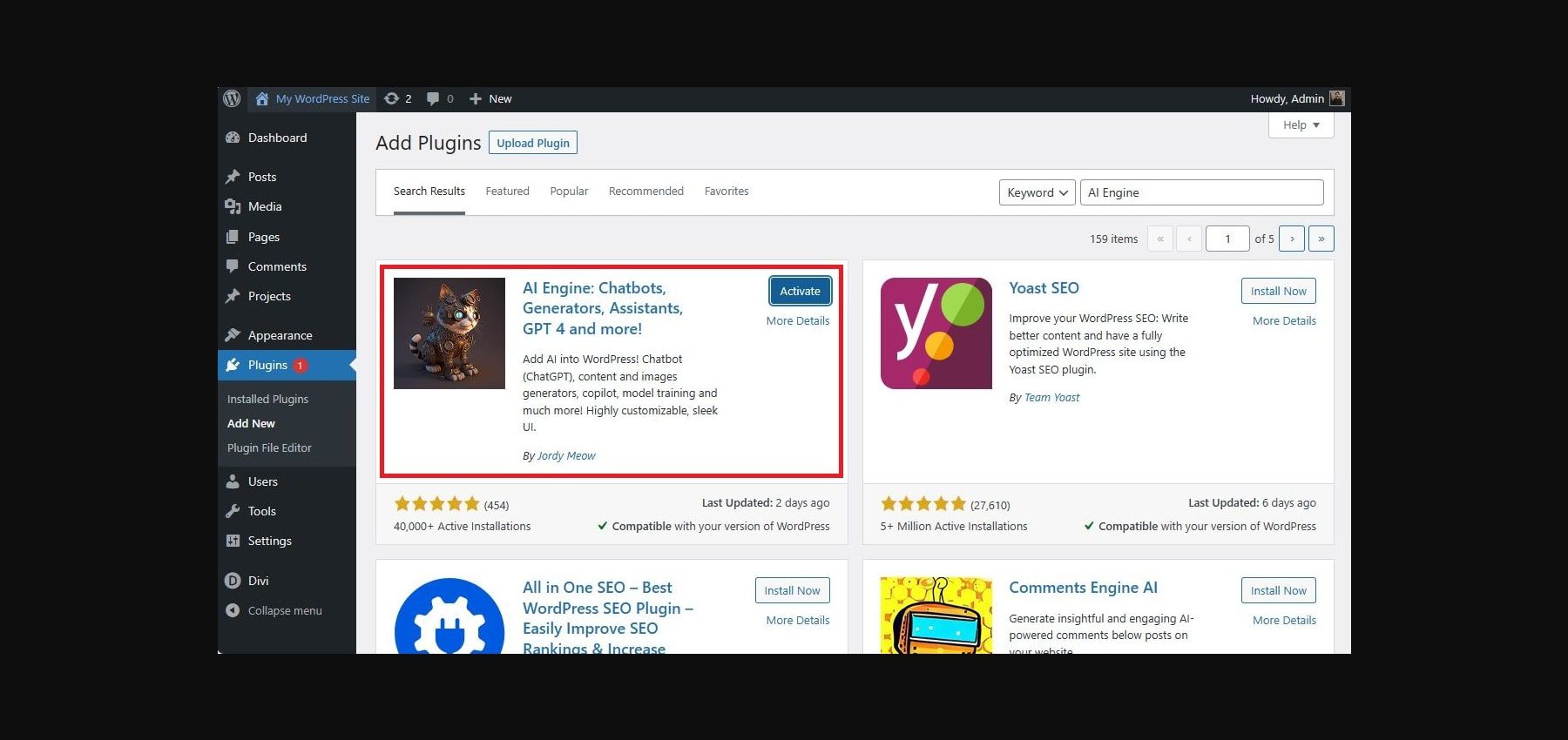This screenshot has width=1568, height=740.
Task: Click the Projects pin icon
Action: tap(233, 296)
